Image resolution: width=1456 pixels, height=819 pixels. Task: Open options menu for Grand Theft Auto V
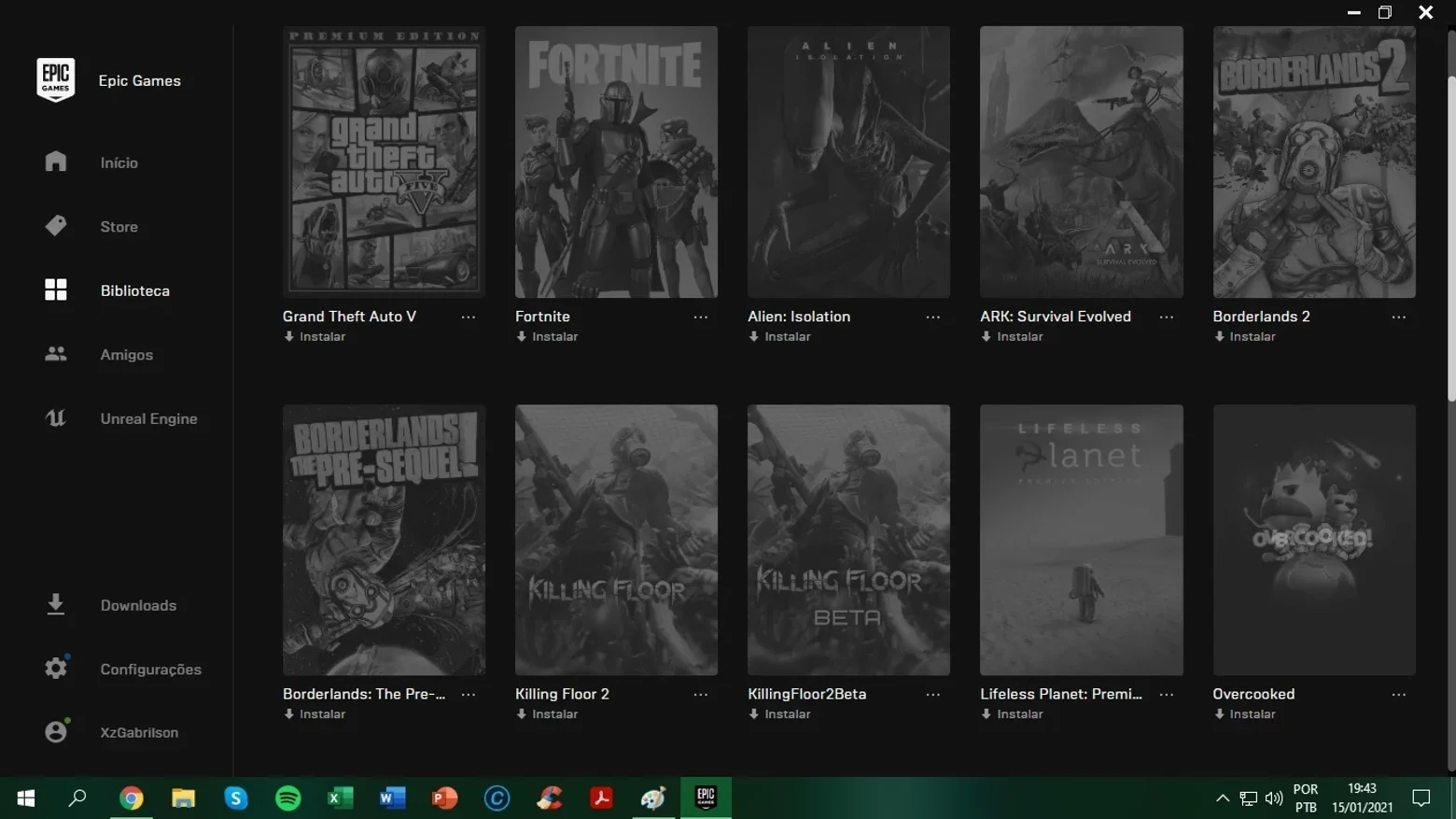469,318
